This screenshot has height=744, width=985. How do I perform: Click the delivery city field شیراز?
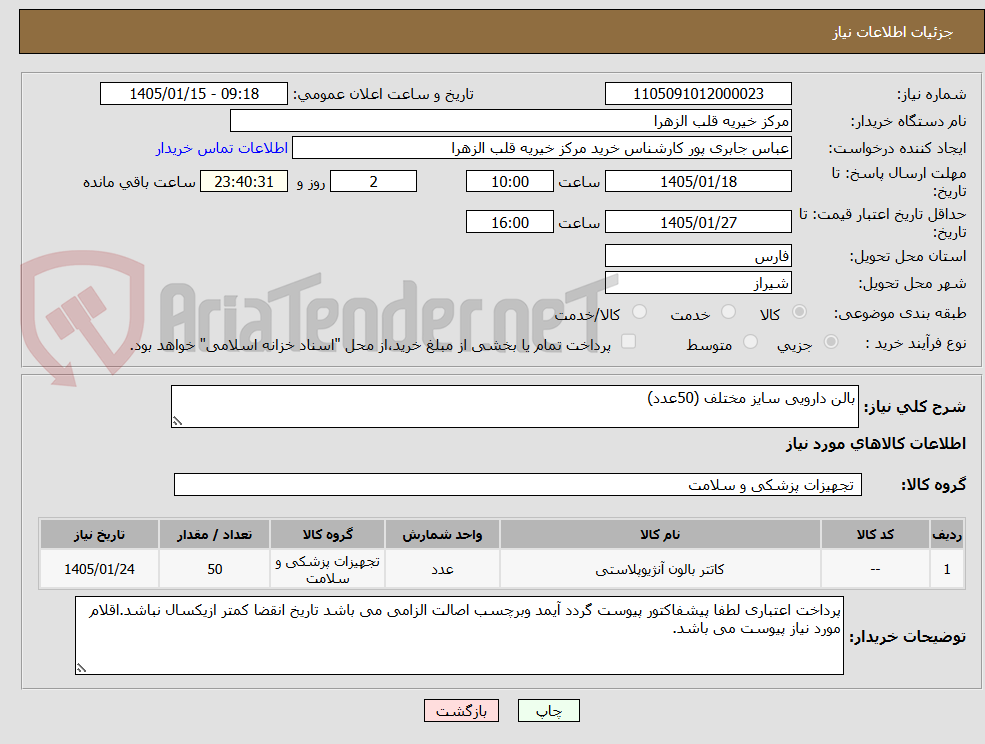(x=698, y=283)
